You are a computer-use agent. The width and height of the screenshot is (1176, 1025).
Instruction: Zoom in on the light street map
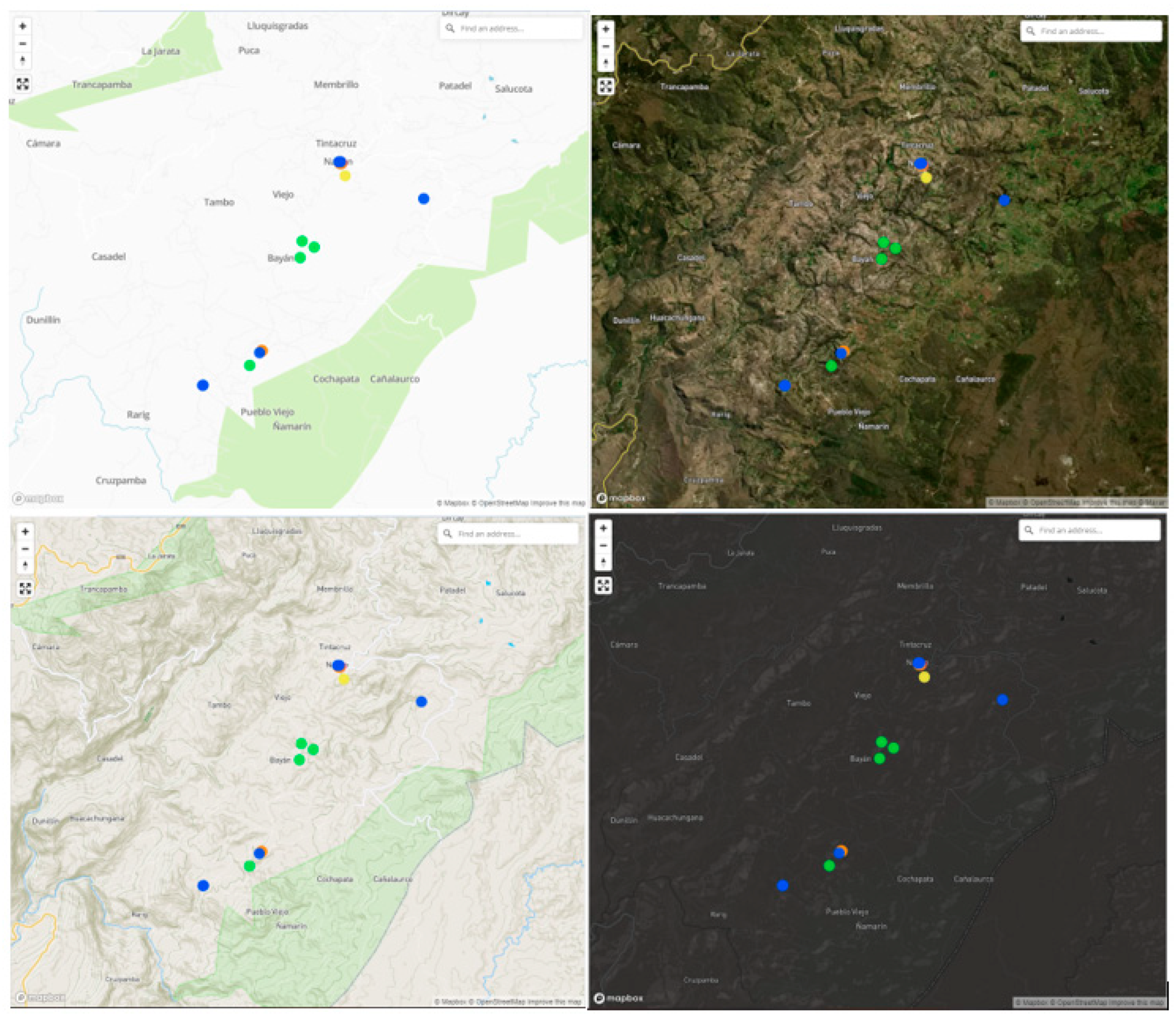pyautogui.click(x=23, y=26)
